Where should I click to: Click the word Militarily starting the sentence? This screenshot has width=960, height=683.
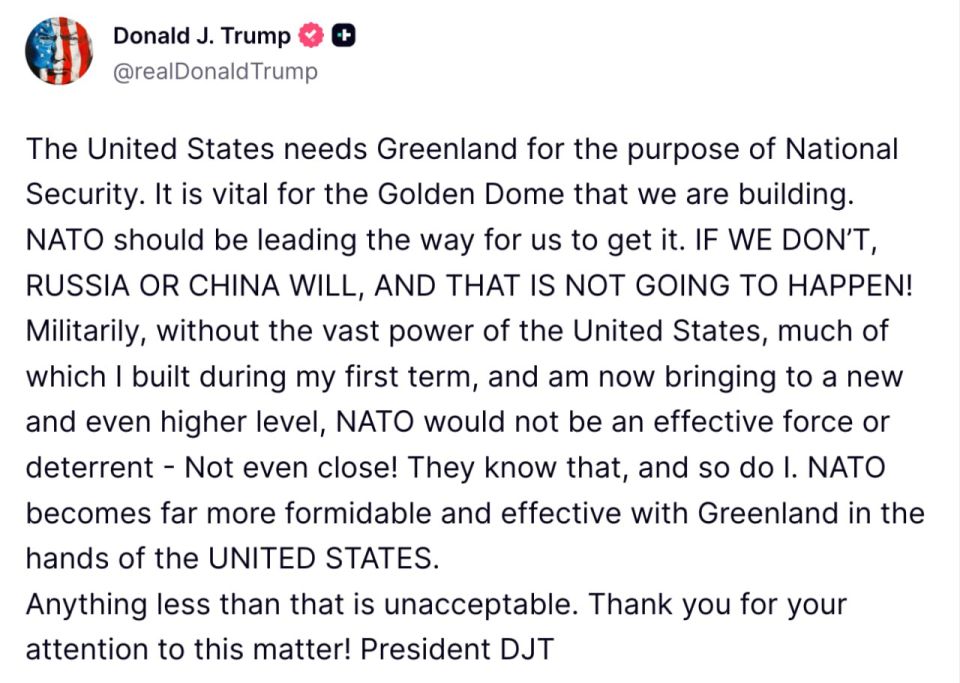74,329
